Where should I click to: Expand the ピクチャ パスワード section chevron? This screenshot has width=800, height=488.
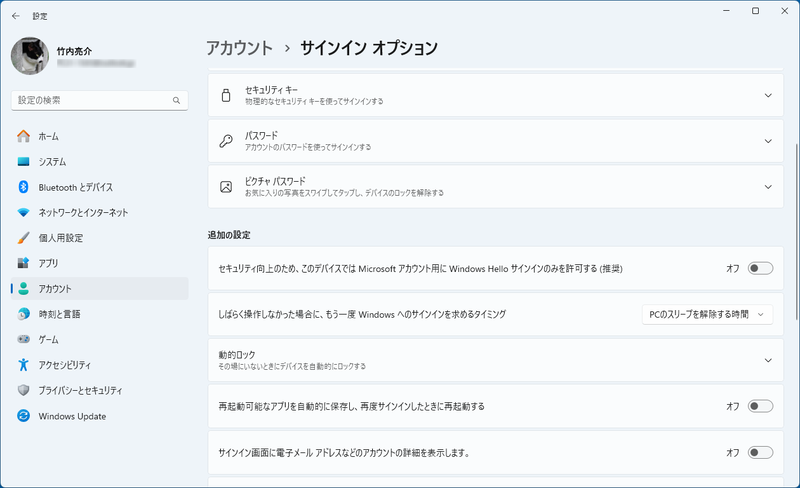(768, 187)
